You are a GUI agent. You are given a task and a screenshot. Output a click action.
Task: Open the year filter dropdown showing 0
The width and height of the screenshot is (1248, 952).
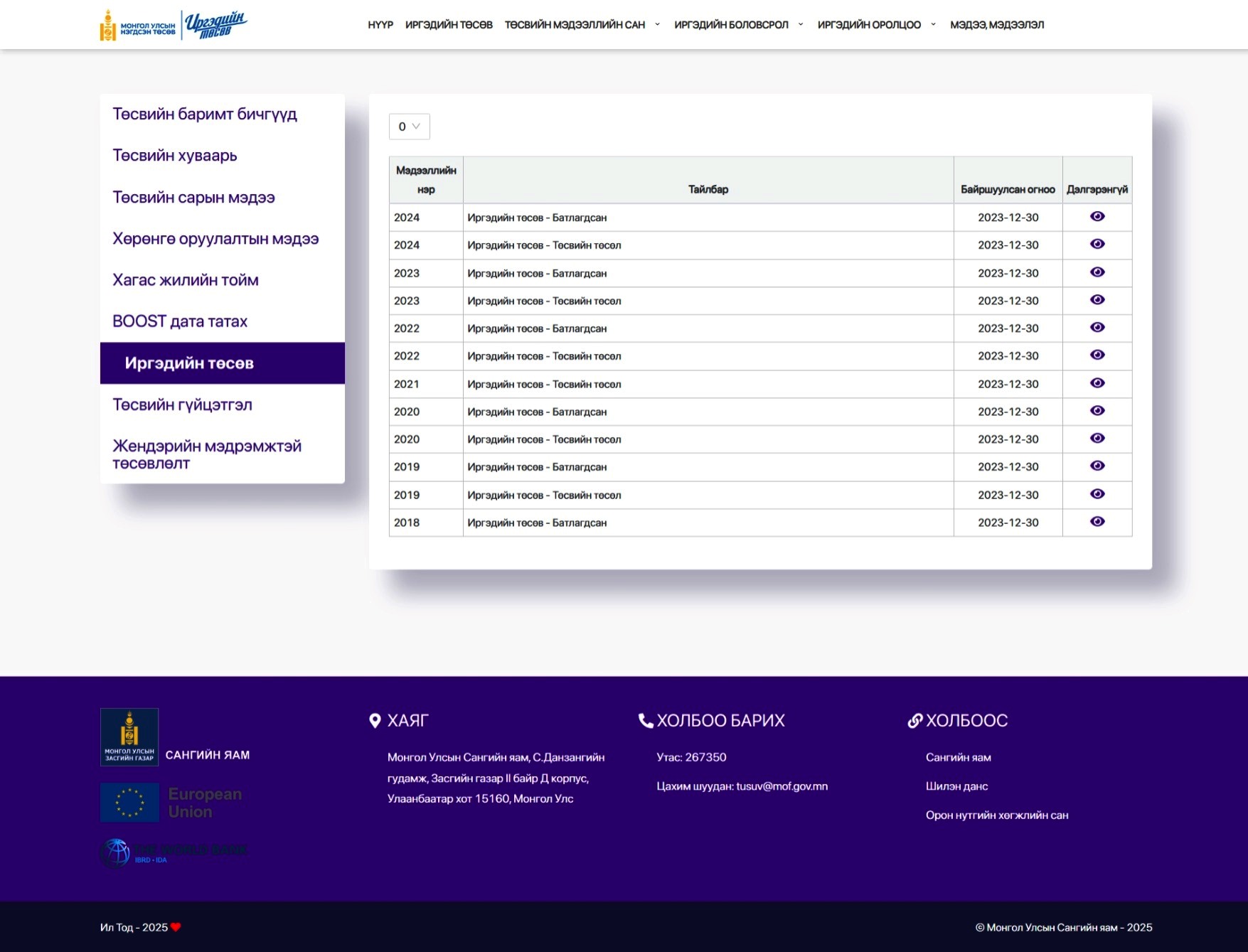pos(409,127)
